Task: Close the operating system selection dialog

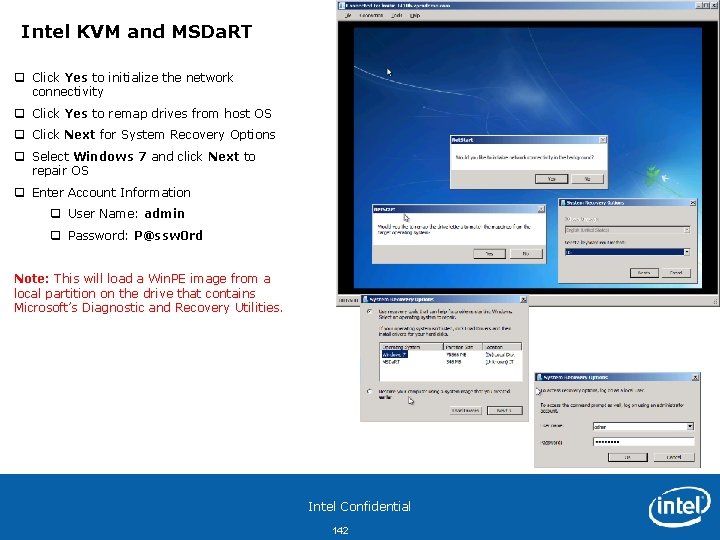Action: coord(523,299)
